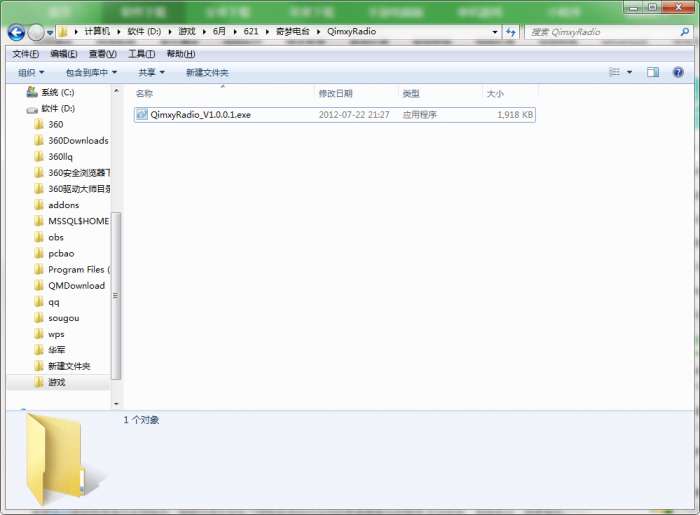Open the 组织 dropdown in toolbar
The image size is (700, 515).
(x=31, y=72)
